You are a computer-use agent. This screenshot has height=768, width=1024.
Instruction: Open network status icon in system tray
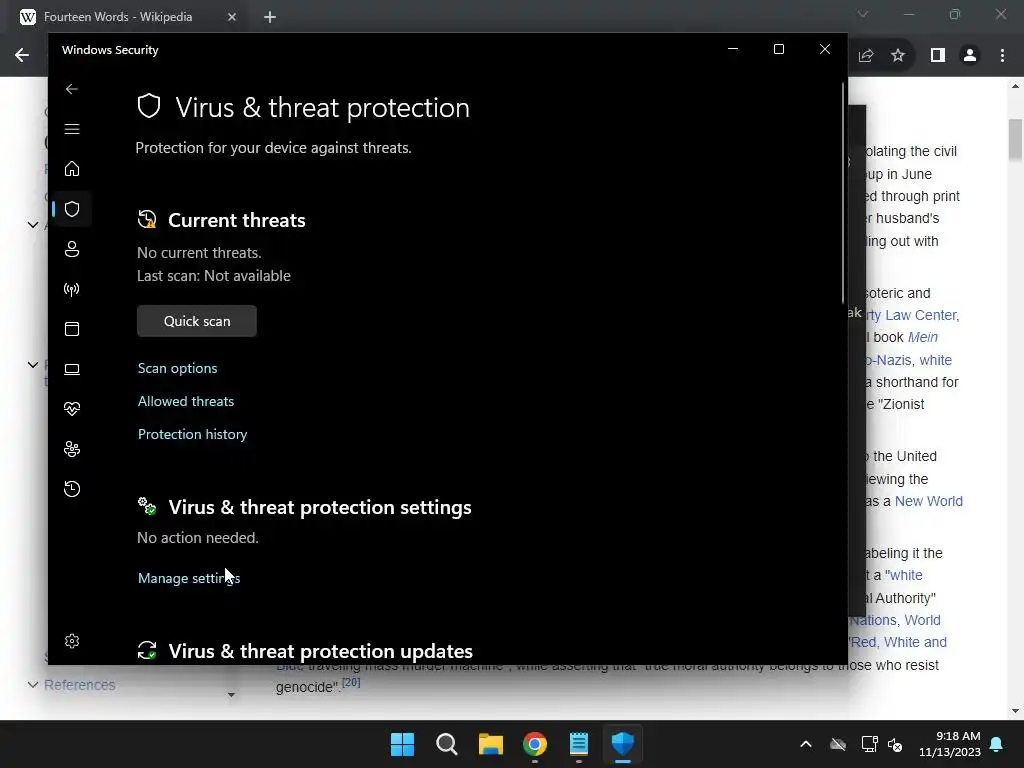click(869, 744)
